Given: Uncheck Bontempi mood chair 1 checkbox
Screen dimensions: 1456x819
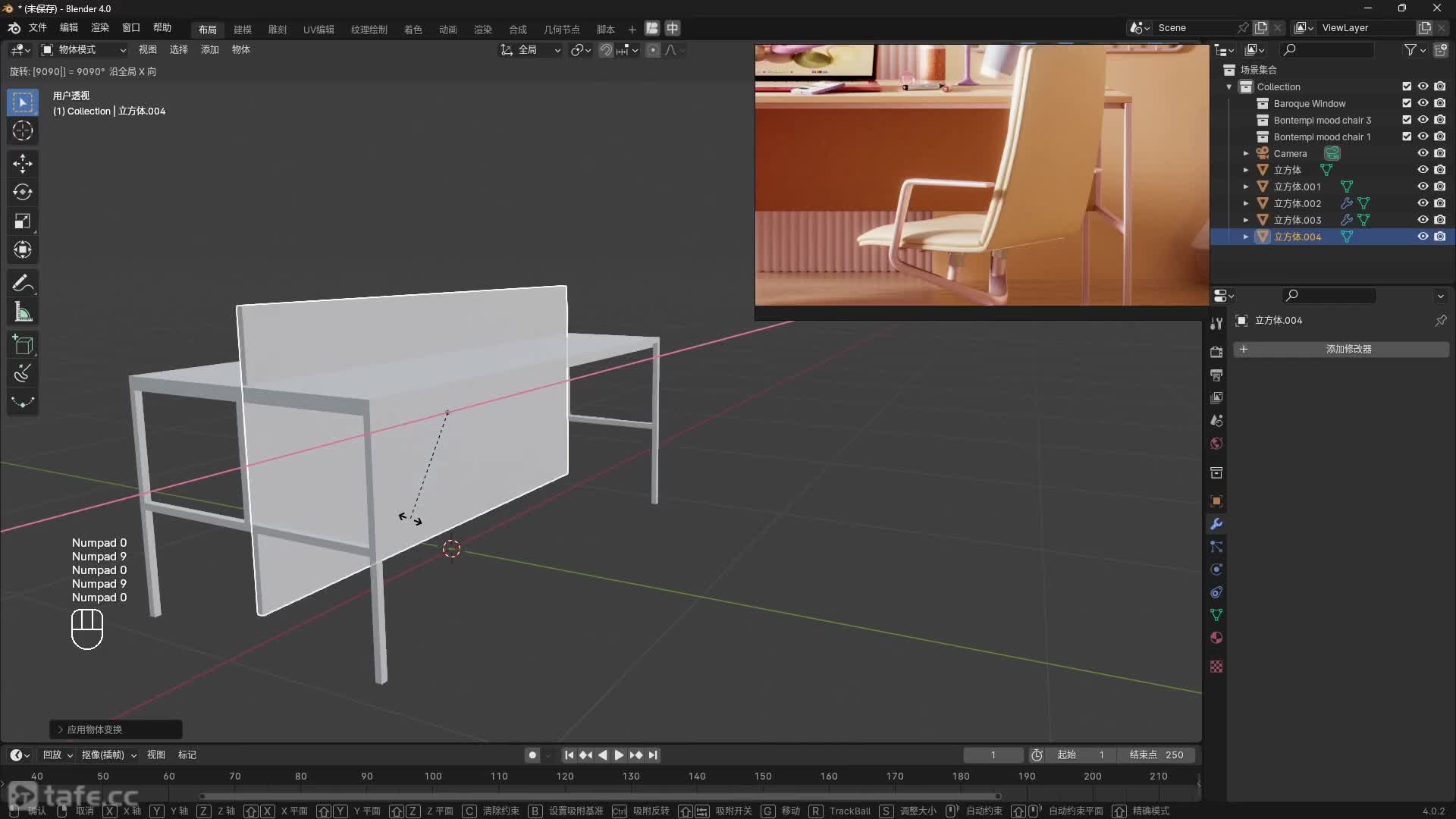Looking at the screenshot, I should click(1407, 136).
